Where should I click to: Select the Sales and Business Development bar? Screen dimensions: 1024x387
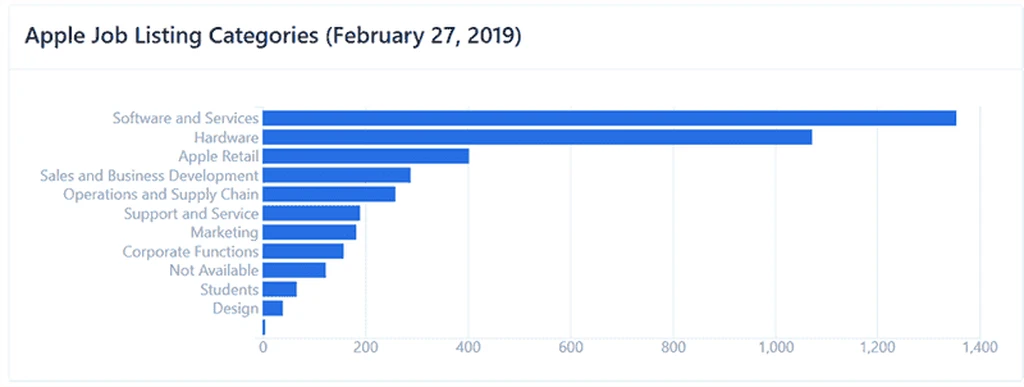click(336, 175)
